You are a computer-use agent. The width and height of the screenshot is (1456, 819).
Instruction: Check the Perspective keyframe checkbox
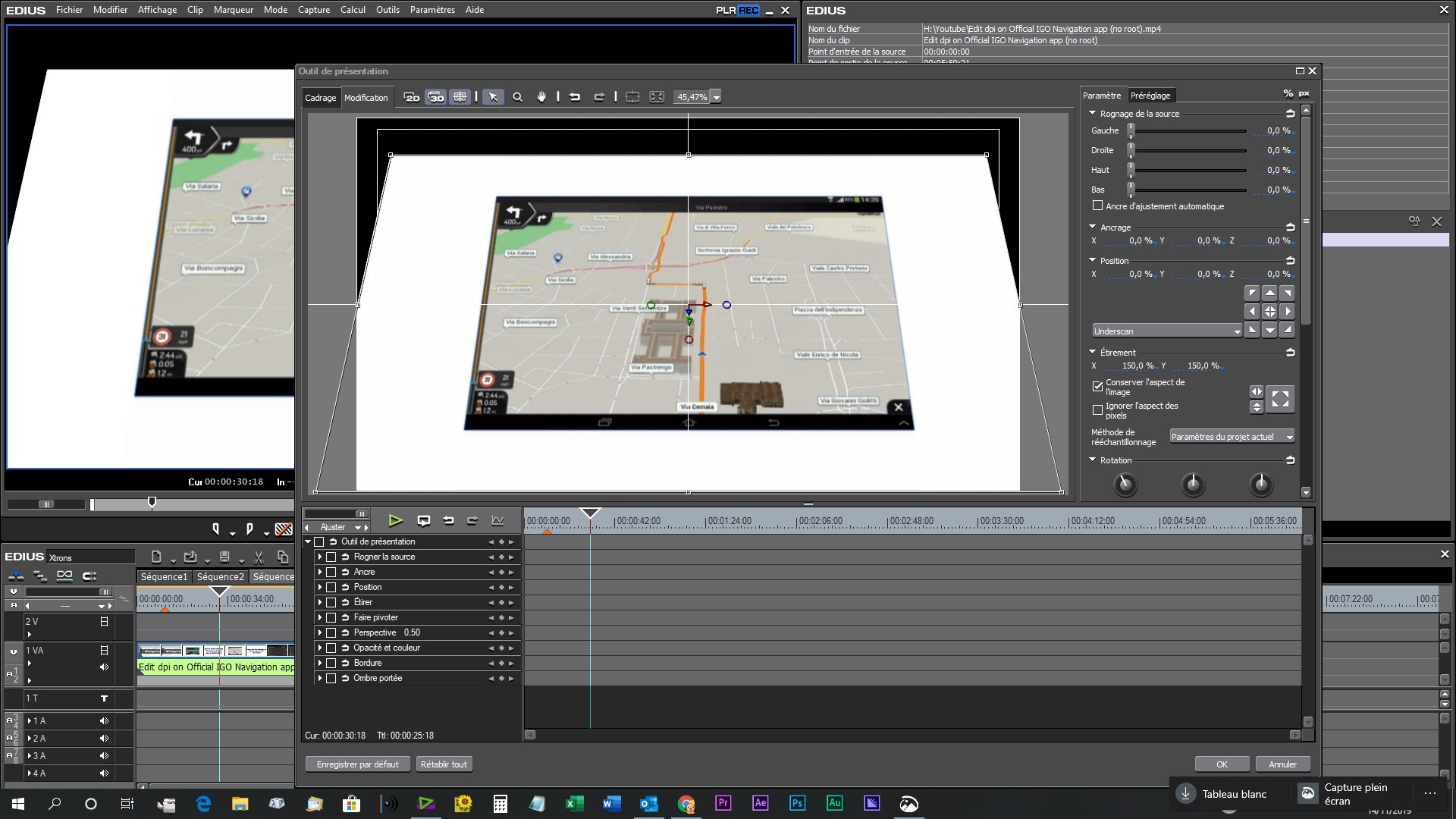point(331,632)
